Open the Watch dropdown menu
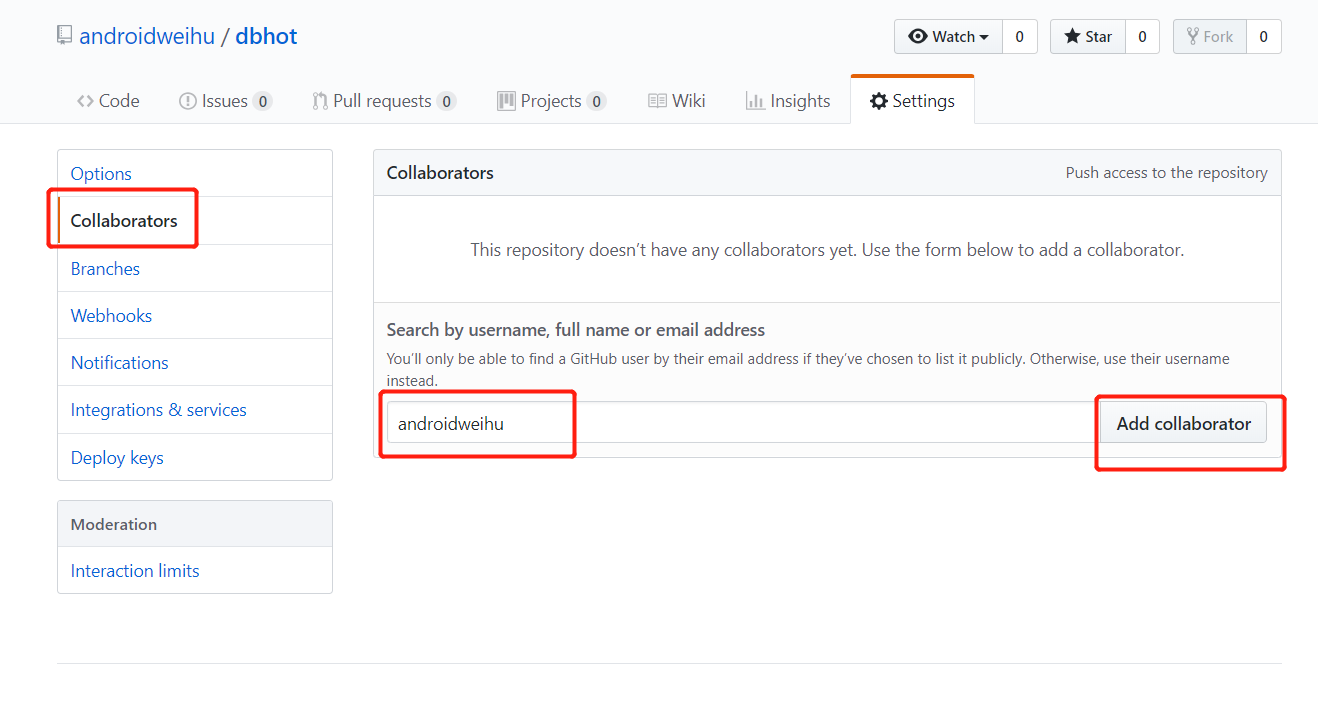This screenshot has width=1318, height=701. point(948,37)
